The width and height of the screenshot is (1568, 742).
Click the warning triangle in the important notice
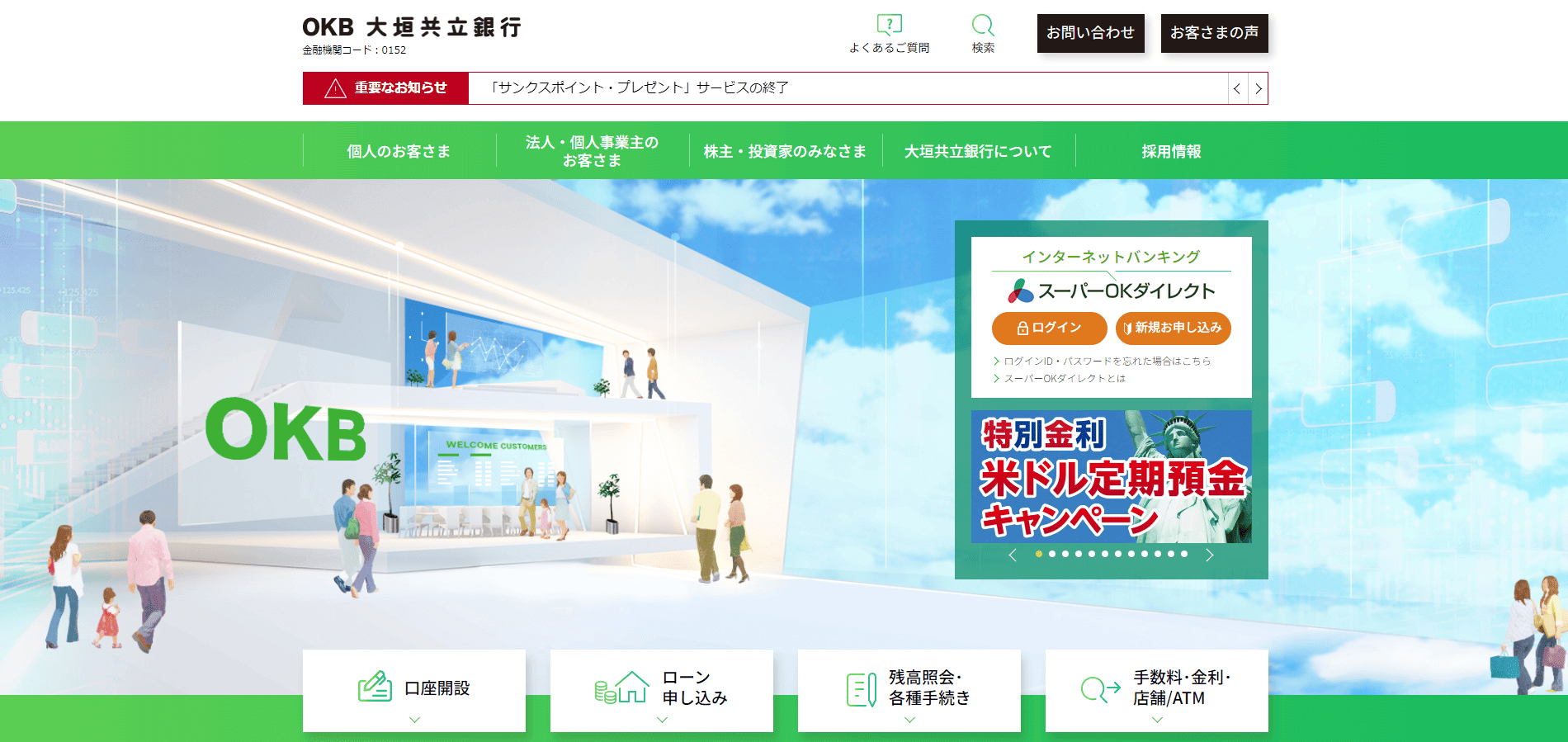coord(335,88)
